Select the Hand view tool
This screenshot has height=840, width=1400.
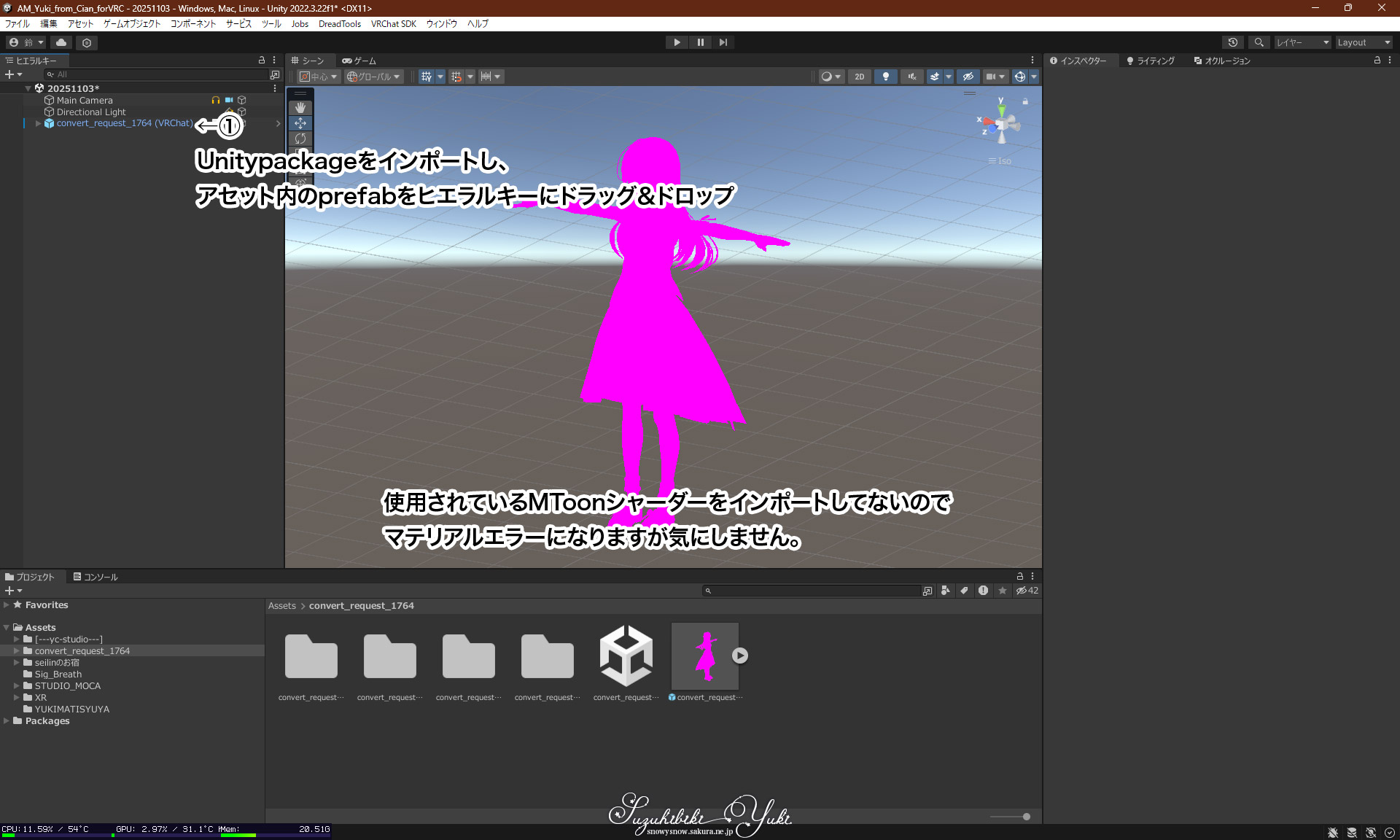(x=300, y=107)
